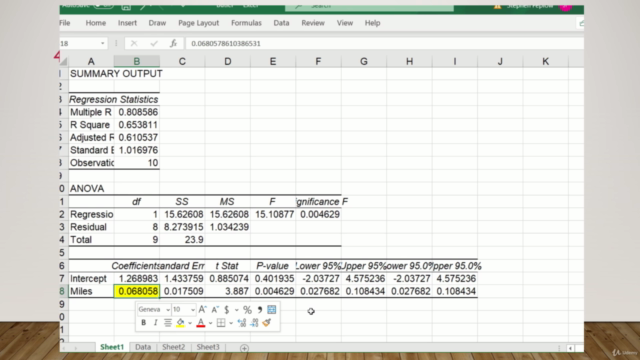Click the Select All corner triangle
The width and height of the screenshot is (640, 360).
(x=64, y=62)
